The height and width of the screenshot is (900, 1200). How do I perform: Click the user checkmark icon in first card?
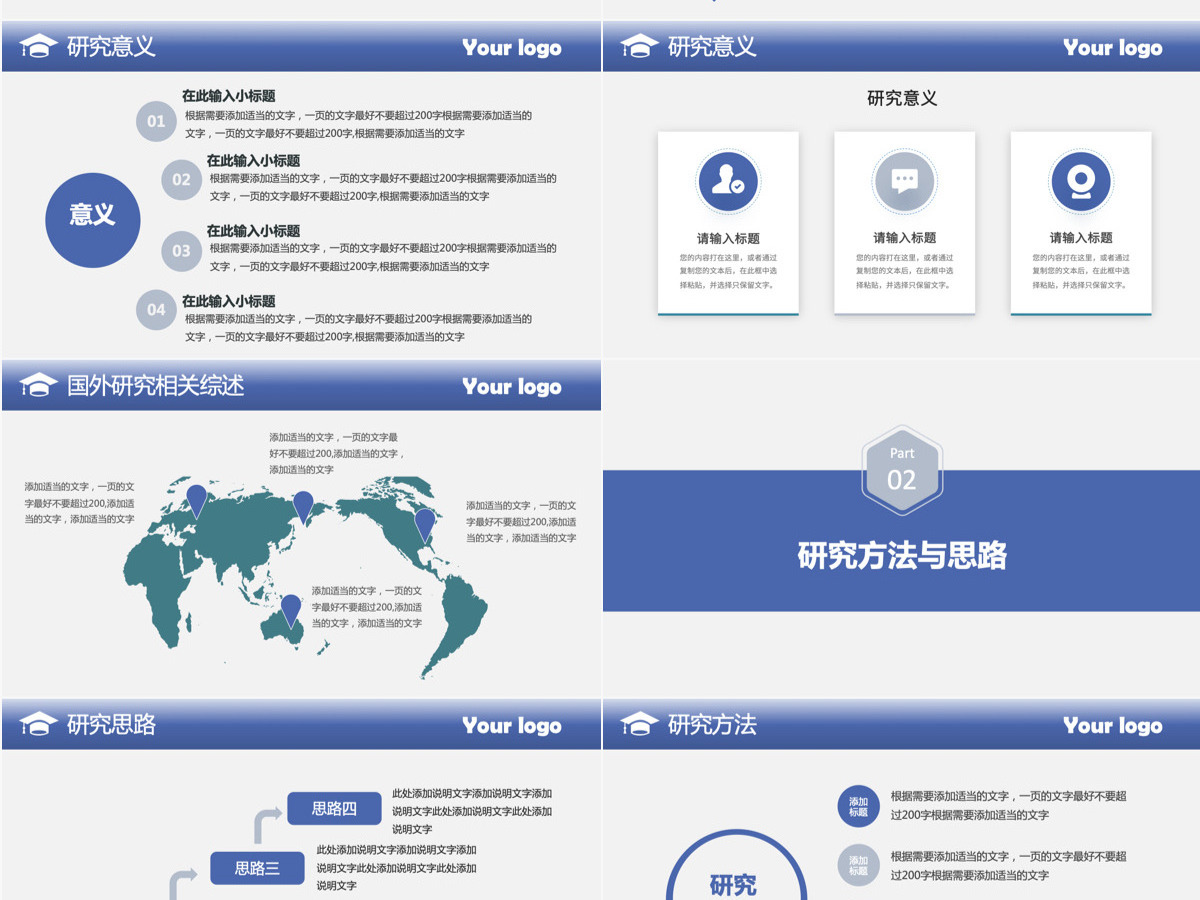pyautogui.click(x=728, y=181)
